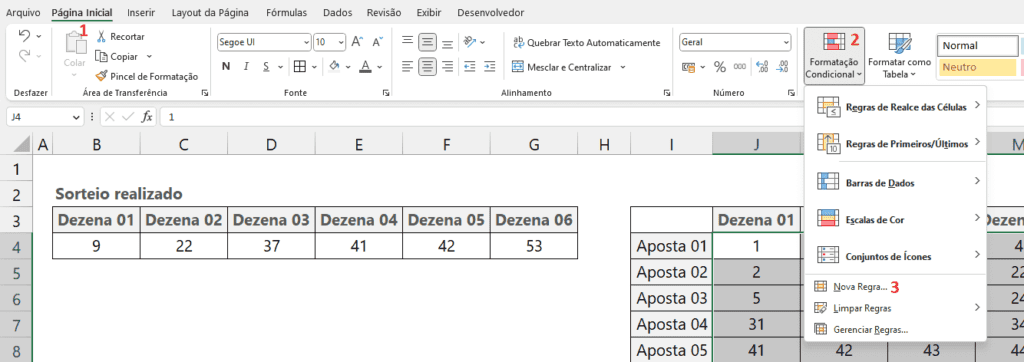Viewport: 1024px width, 362px height.
Task: Switch to the Revisão tab
Action: pyautogui.click(x=384, y=12)
